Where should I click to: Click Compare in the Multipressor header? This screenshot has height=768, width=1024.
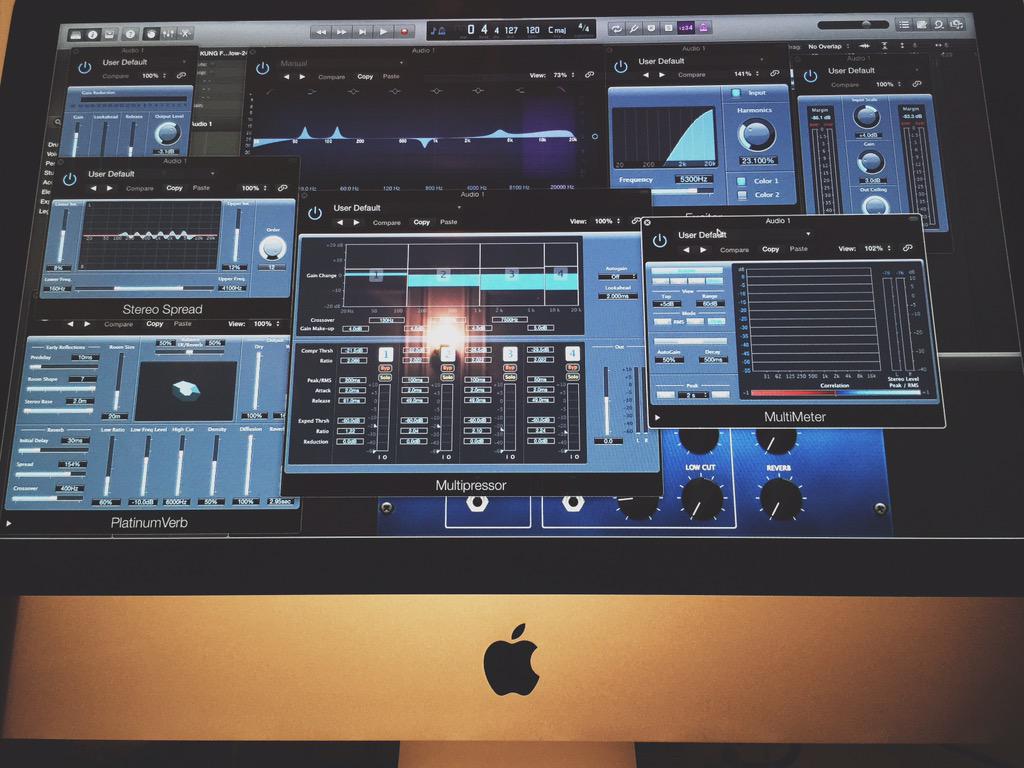(387, 223)
